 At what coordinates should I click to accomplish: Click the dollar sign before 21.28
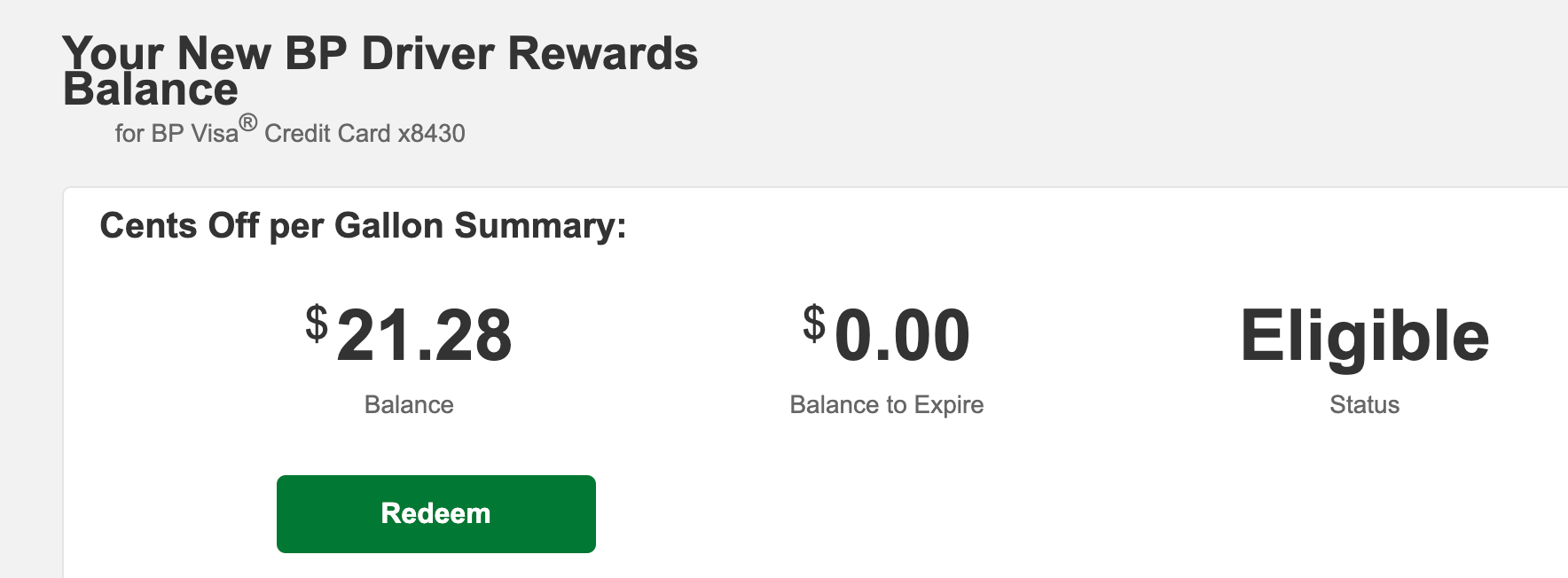(317, 323)
